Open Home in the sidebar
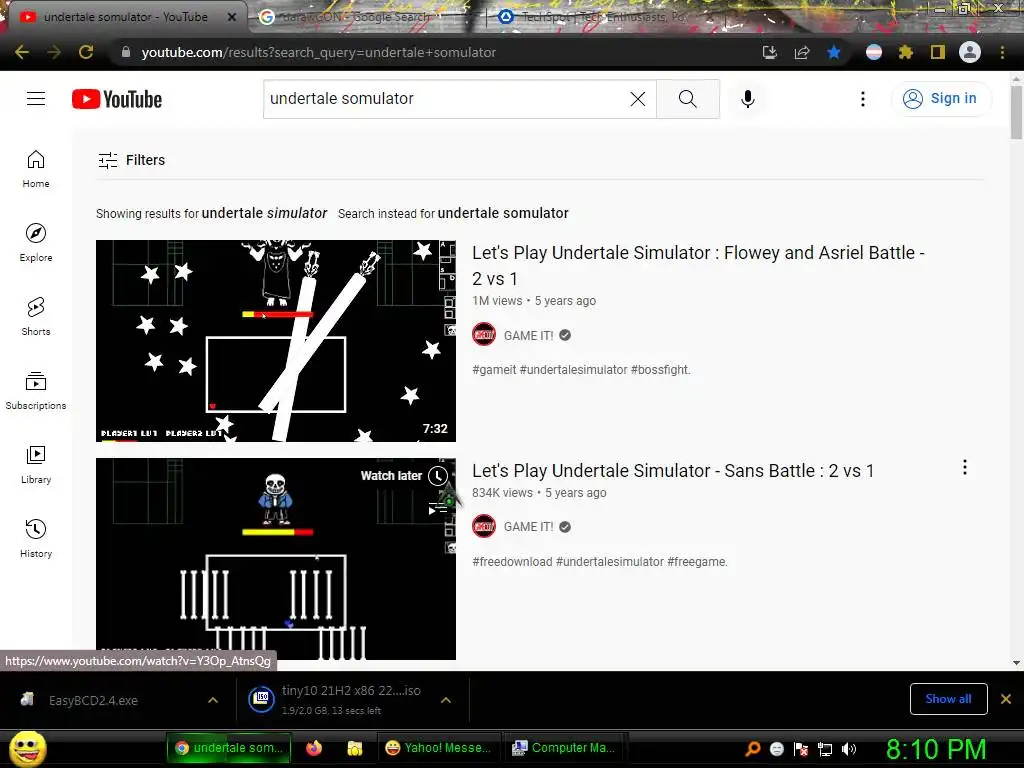The image size is (1024, 768). (x=36, y=168)
